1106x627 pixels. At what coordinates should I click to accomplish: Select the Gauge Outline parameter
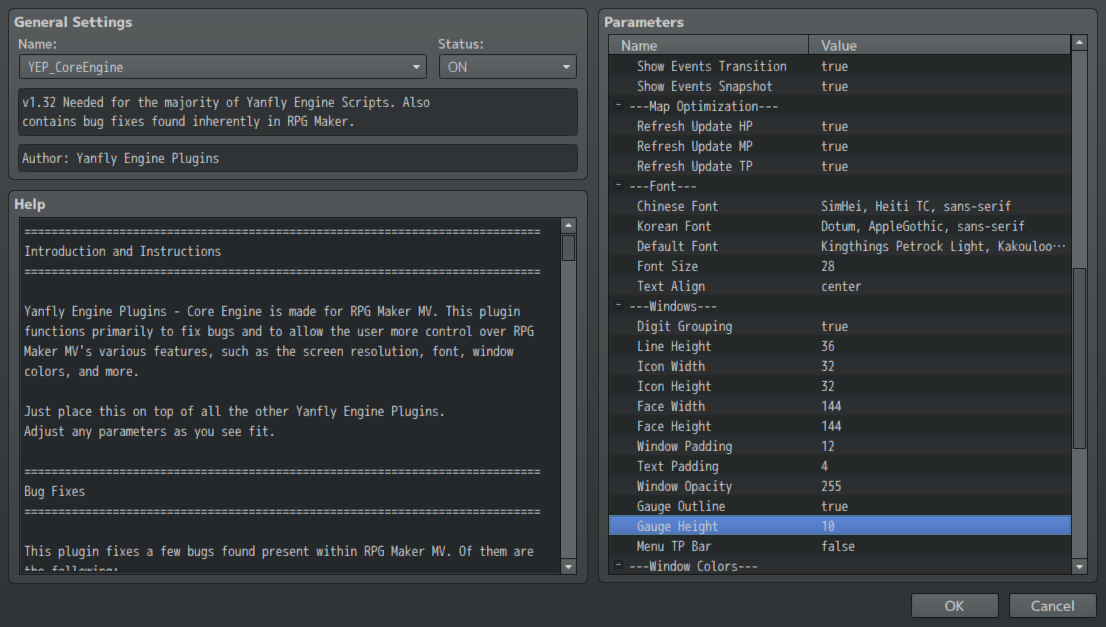pyautogui.click(x=839, y=506)
